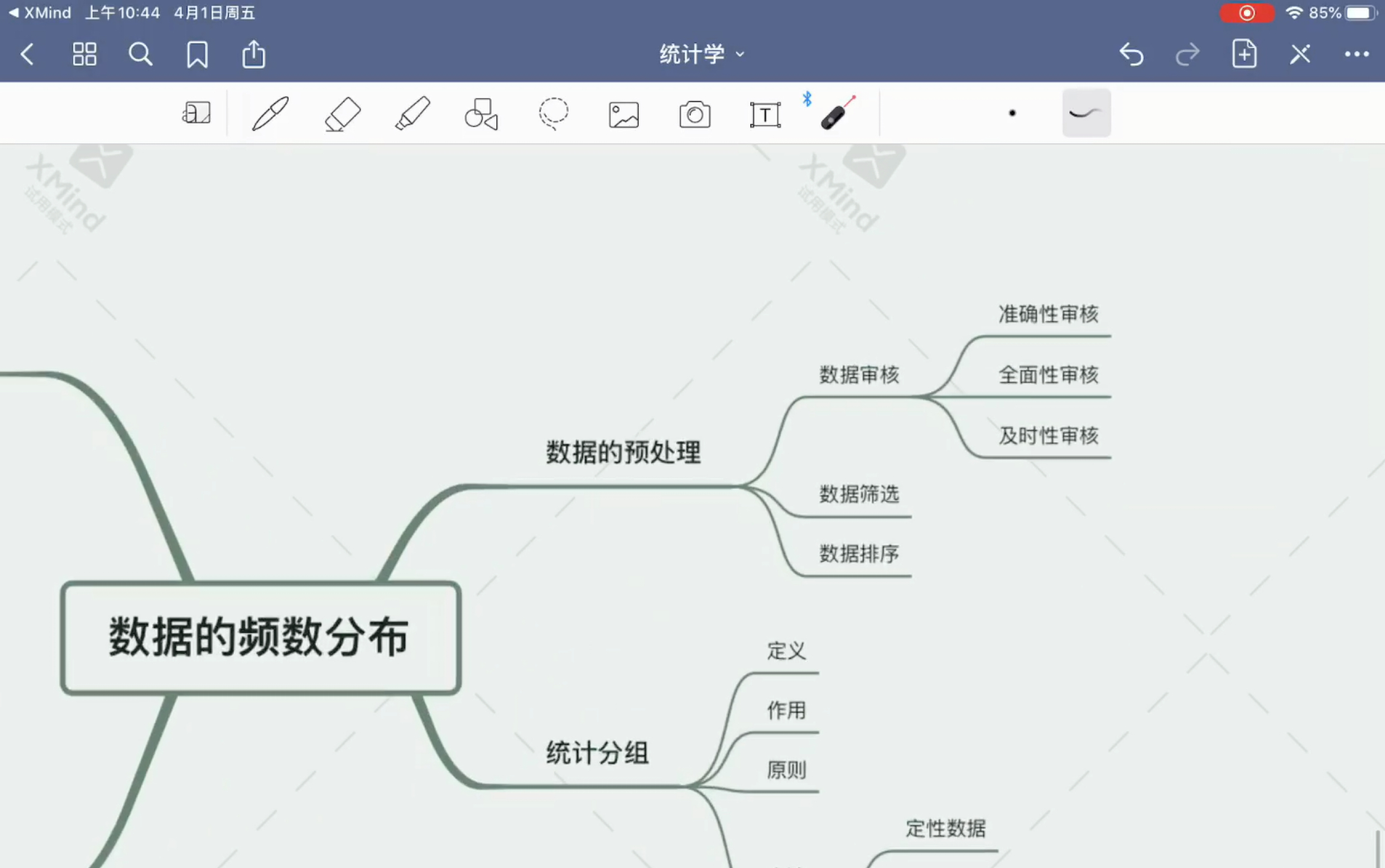
Task: Open the search function
Action: 140,54
